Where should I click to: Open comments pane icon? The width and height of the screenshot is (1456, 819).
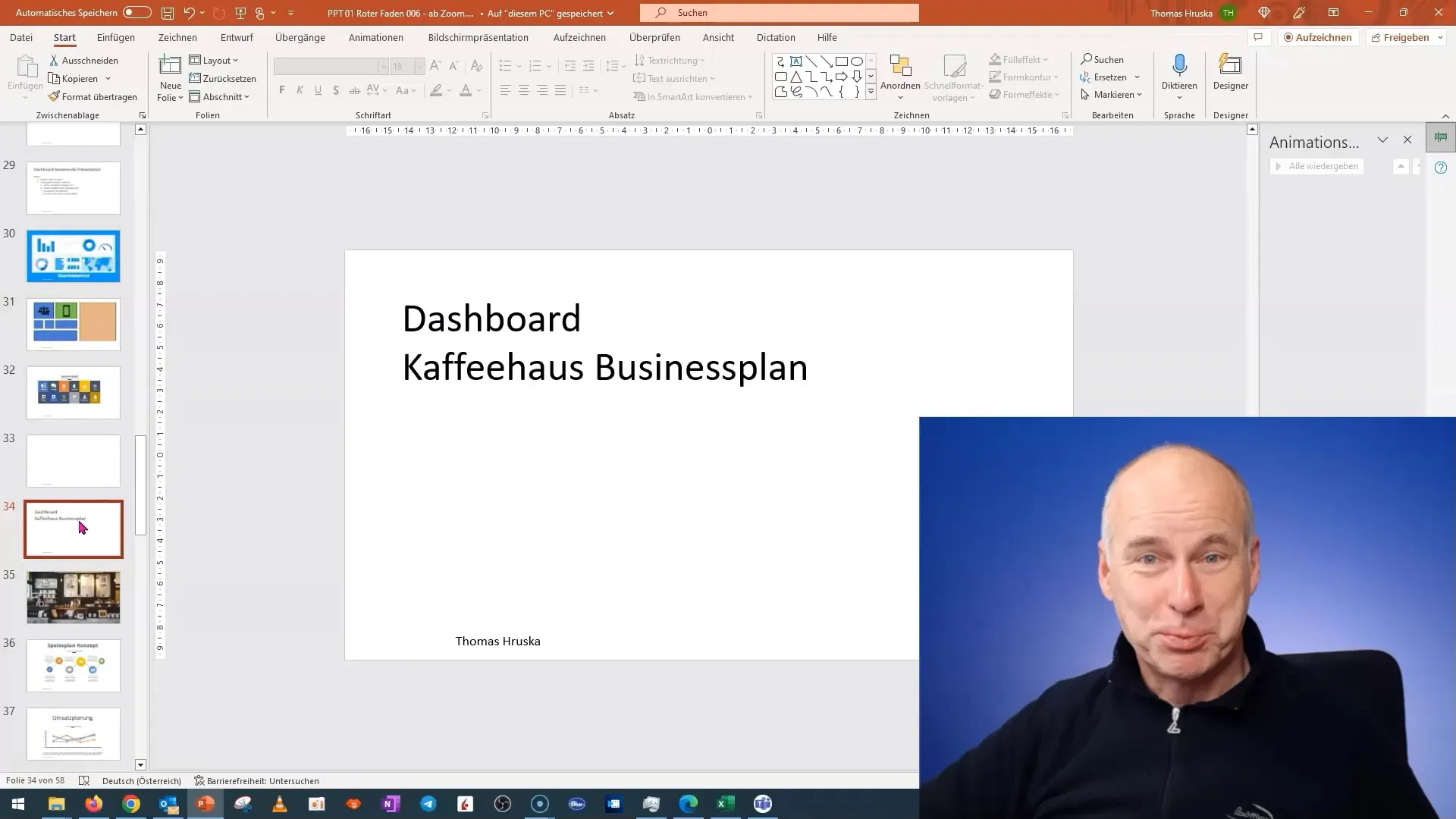point(1258,37)
